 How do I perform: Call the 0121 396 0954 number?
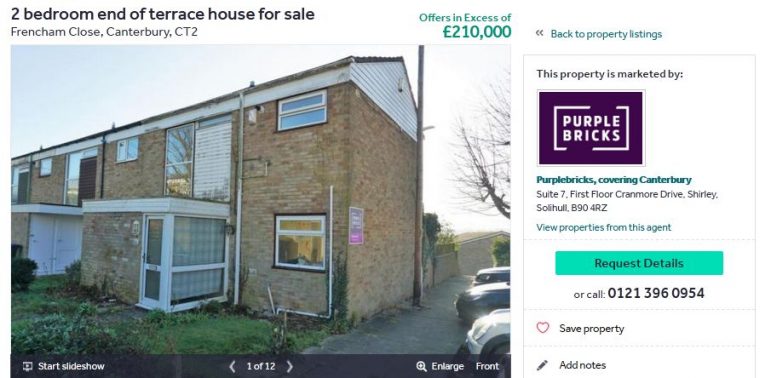pyautogui.click(x=656, y=293)
